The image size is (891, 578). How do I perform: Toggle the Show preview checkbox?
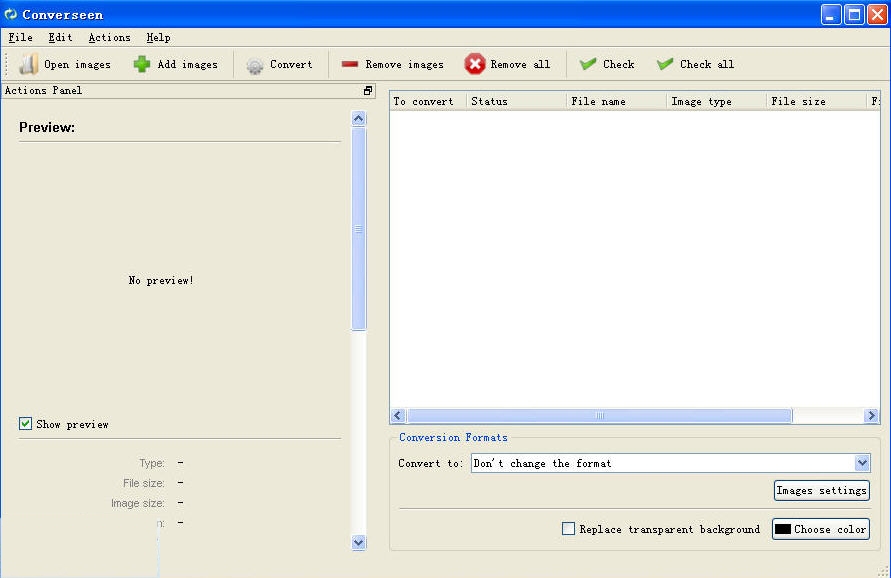(x=25, y=423)
